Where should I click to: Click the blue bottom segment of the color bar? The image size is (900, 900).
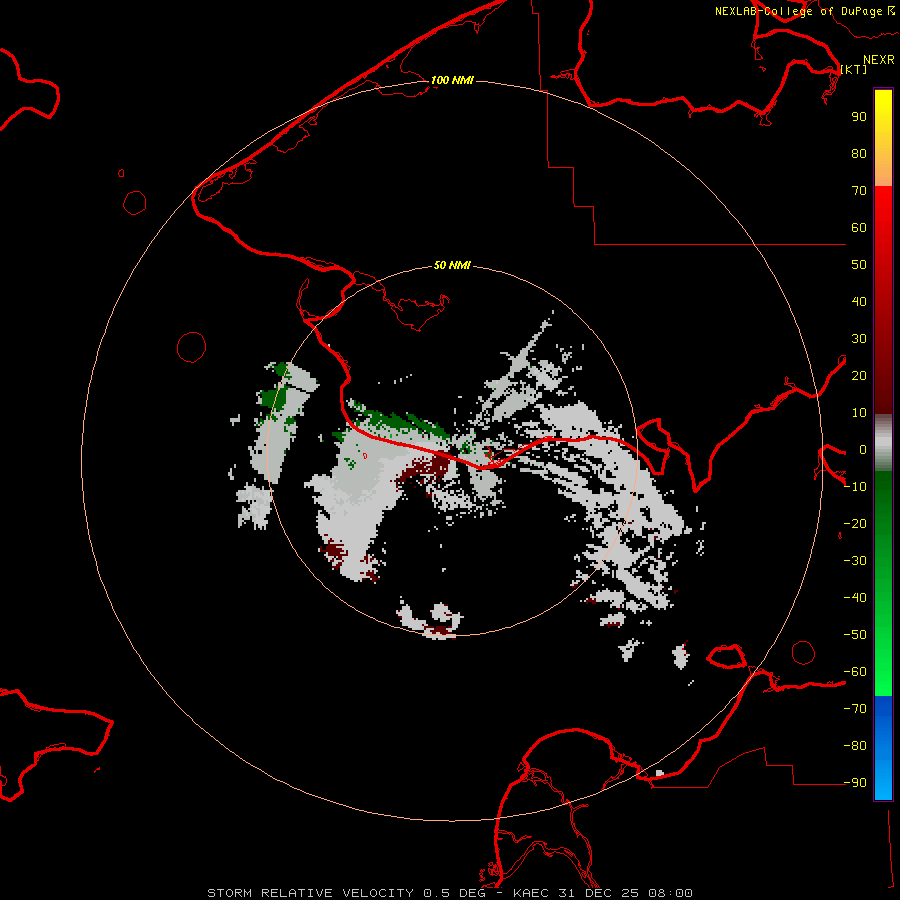[x=883, y=747]
